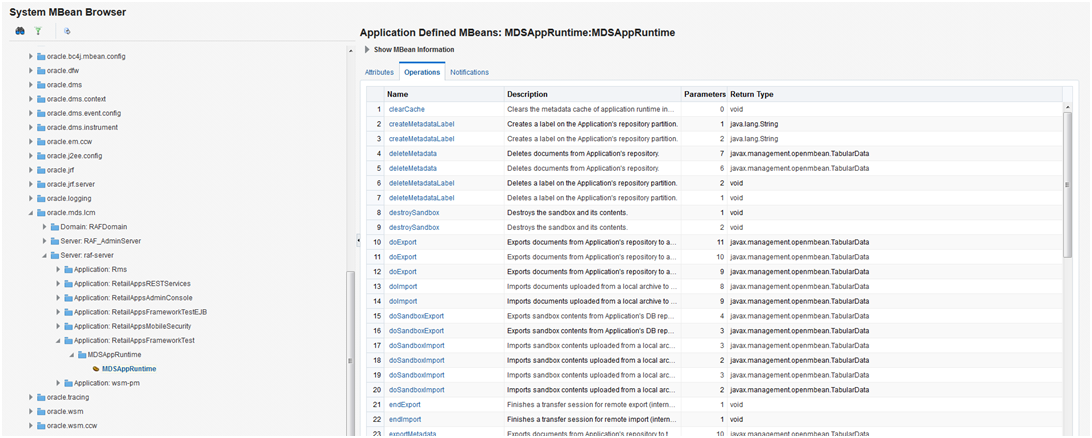Expand the Application: wsm-pm node

58,383
